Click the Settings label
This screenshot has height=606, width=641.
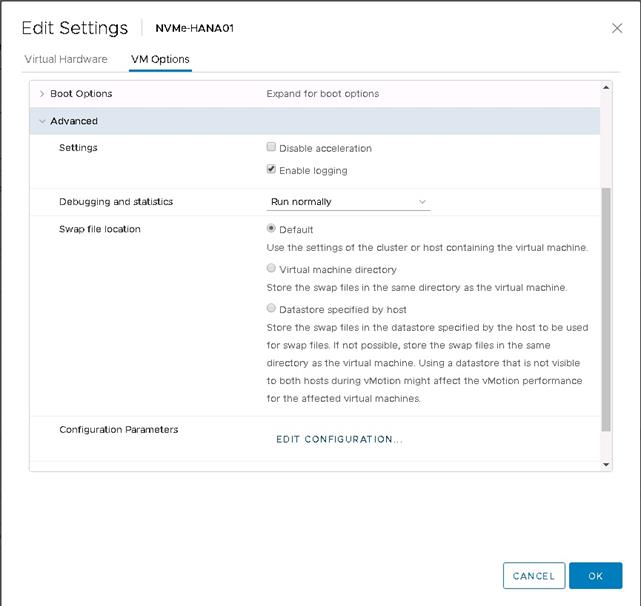point(78,148)
